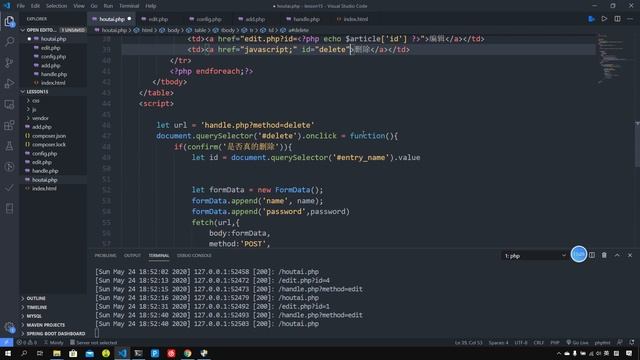640x360 pixels.
Task: Open errors and warnings count in status bar
Action: coord(27,342)
